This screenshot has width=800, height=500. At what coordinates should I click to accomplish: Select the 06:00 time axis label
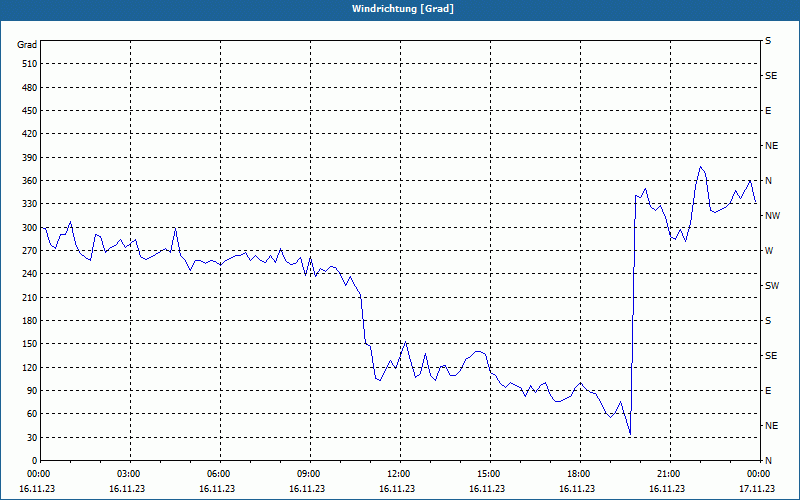tap(220, 473)
